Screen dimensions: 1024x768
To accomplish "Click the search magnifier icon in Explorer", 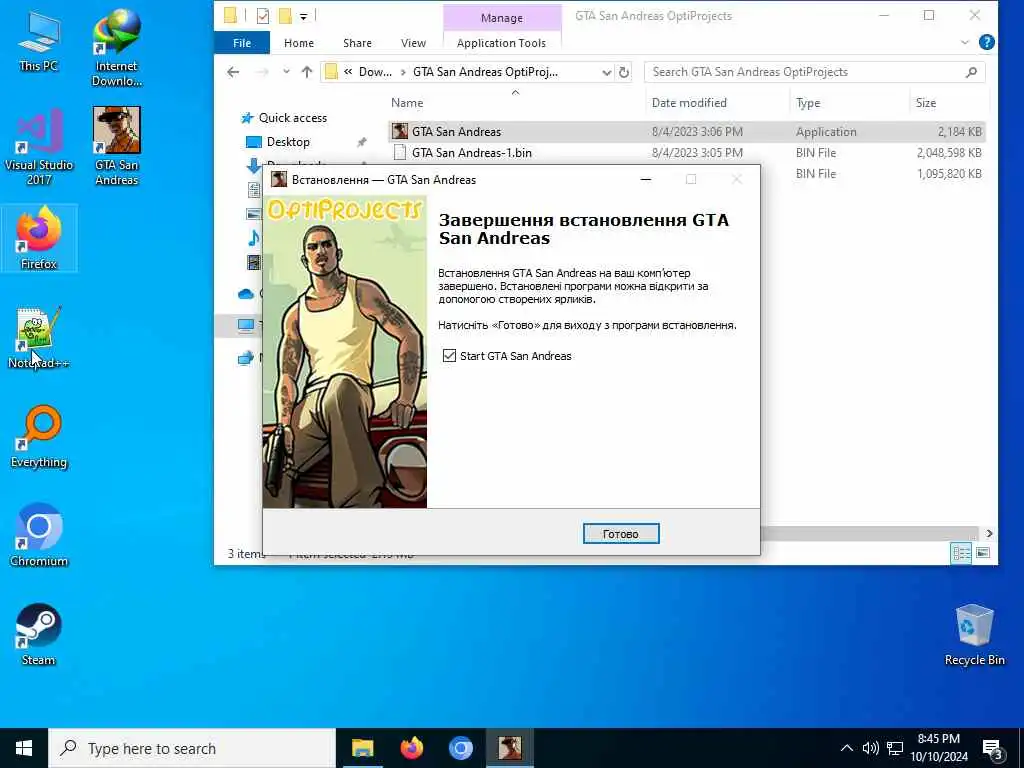I will (x=972, y=72).
